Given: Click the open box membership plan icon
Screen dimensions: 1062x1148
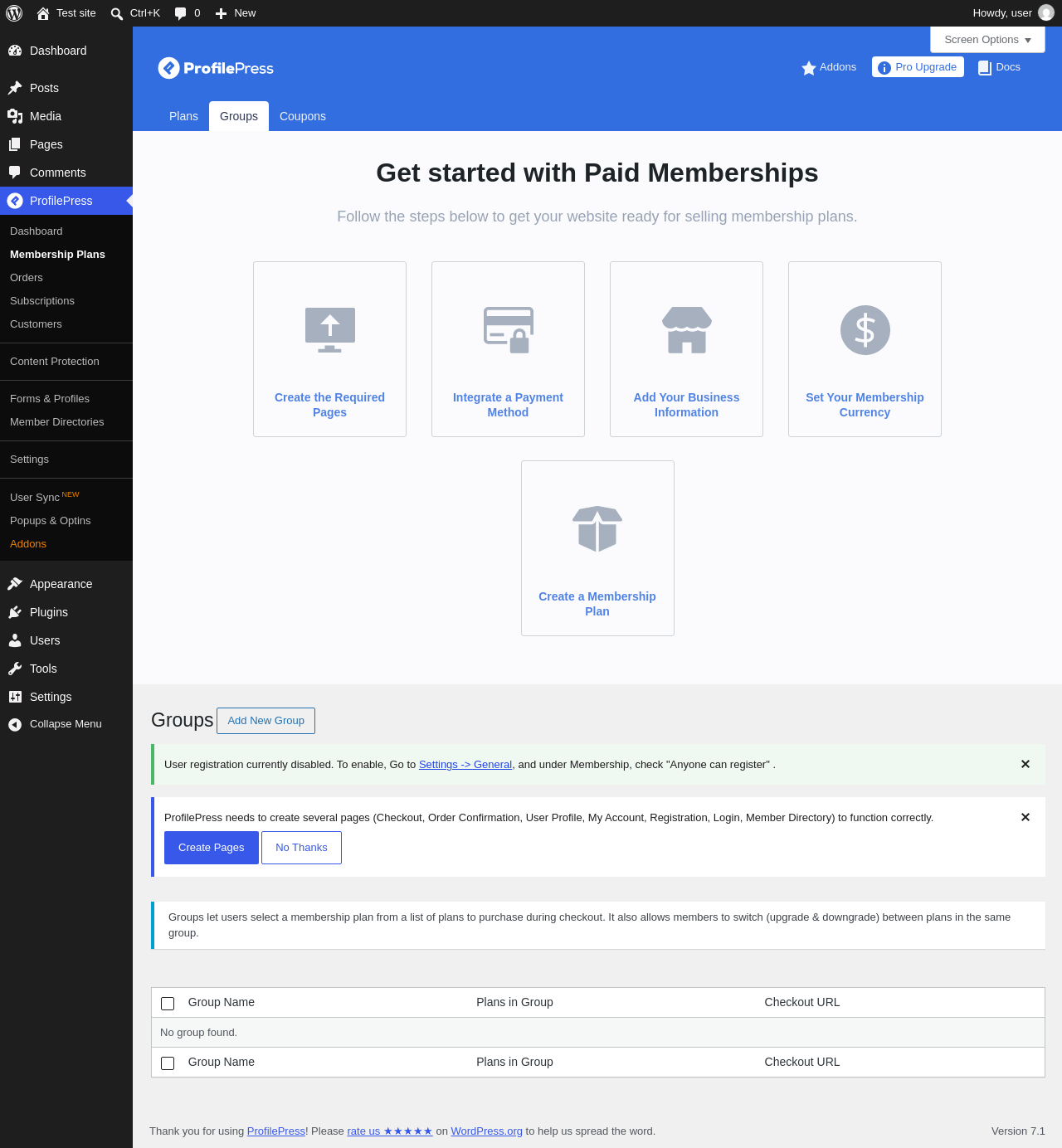Looking at the screenshot, I should [597, 529].
